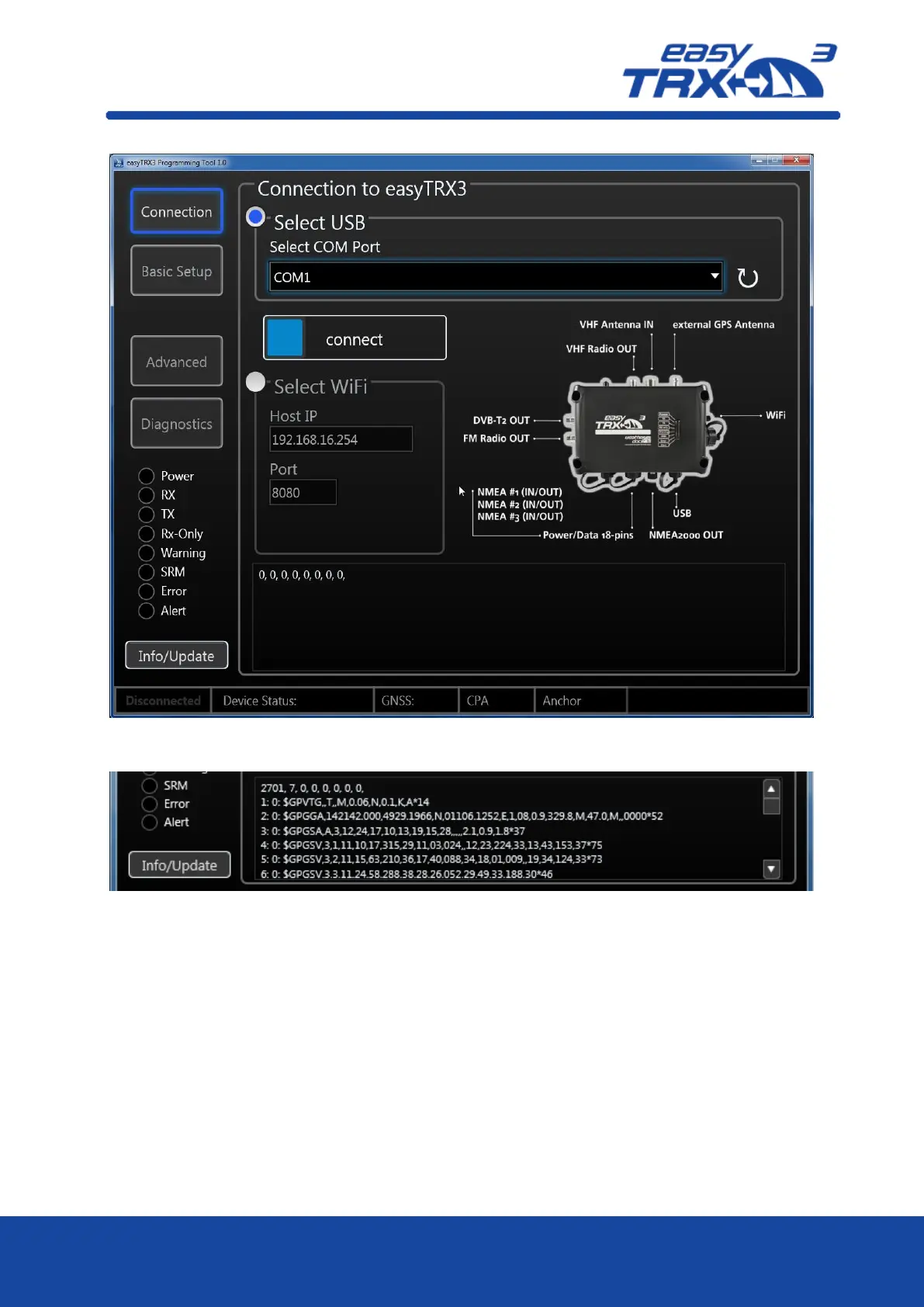The height and width of the screenshot is (1307, 924).
Task: Edit the Port field 8080
Action: 303,493
